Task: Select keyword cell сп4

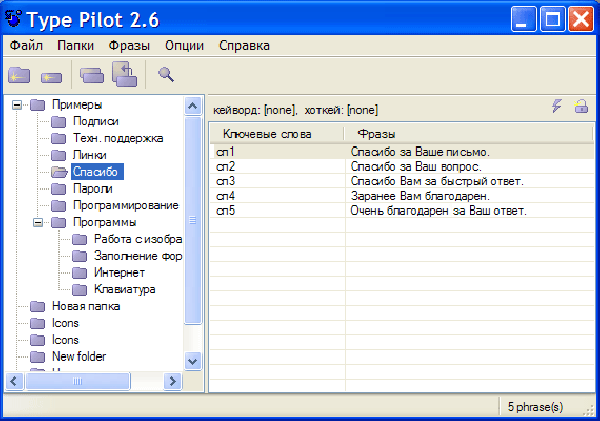Action: click(225, 196)
